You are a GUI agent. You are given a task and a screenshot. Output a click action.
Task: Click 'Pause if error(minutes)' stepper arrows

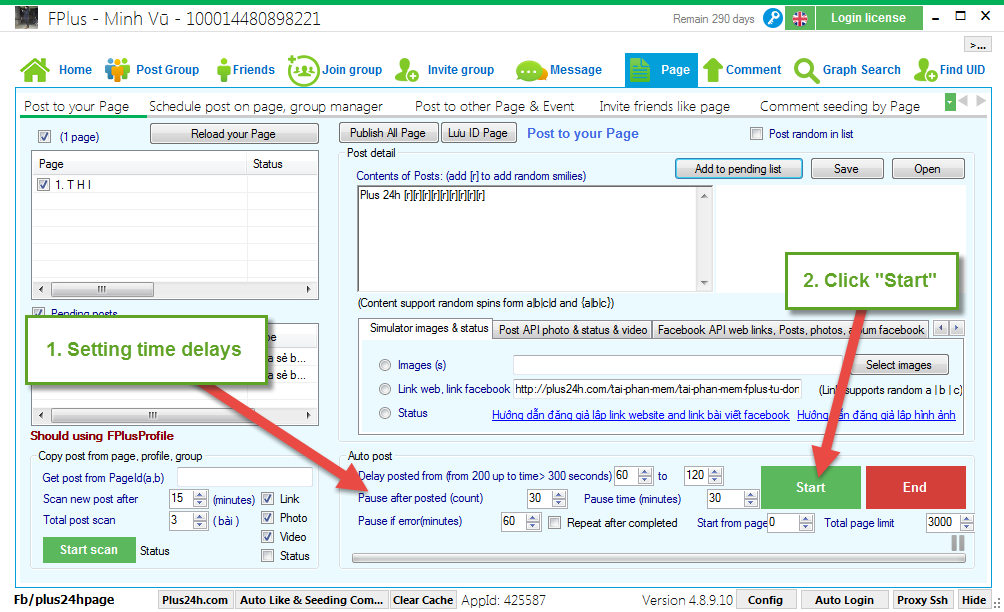click(x=533, y=522)
